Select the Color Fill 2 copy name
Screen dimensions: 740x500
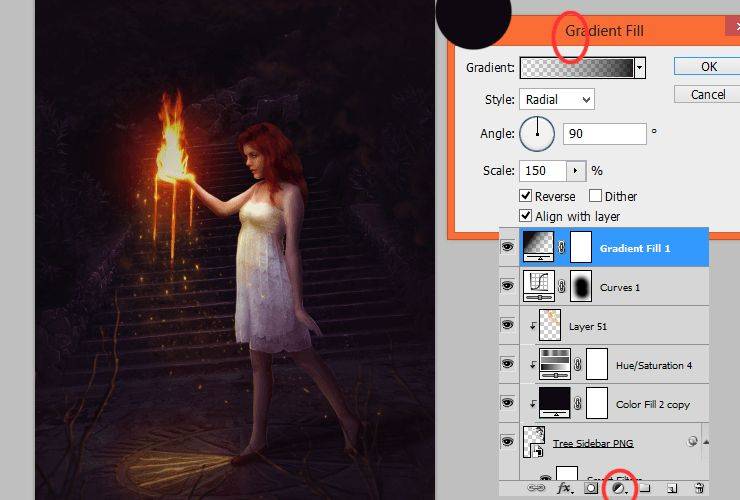tap(653, 404)
